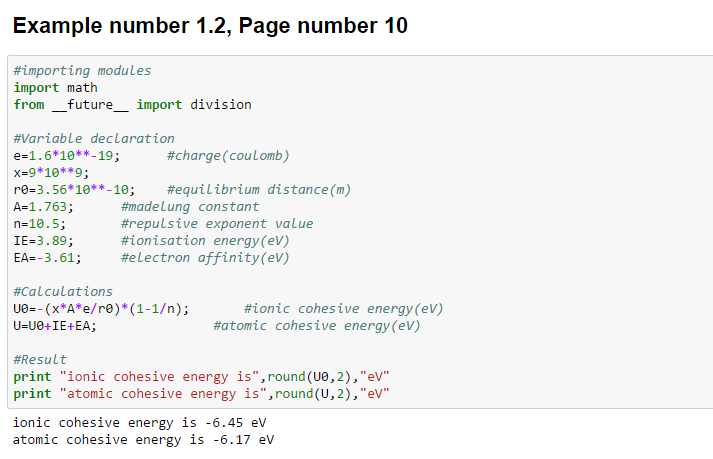
Task: Click the output line showing -6.45 eV
Action: [x=139, y=423]
